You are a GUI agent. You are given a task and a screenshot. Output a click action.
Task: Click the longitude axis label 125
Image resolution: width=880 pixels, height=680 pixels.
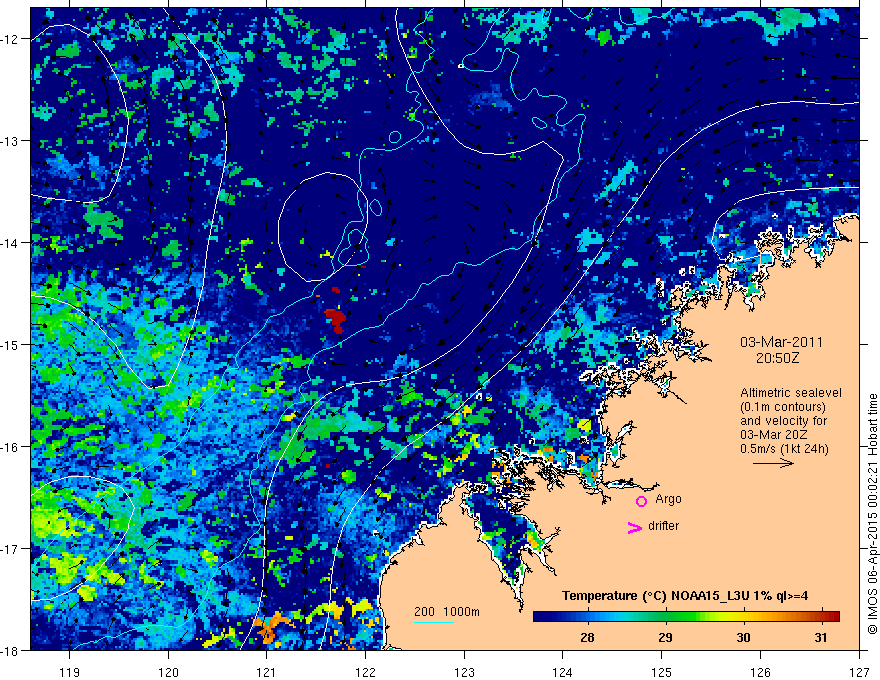click(662, 672)
